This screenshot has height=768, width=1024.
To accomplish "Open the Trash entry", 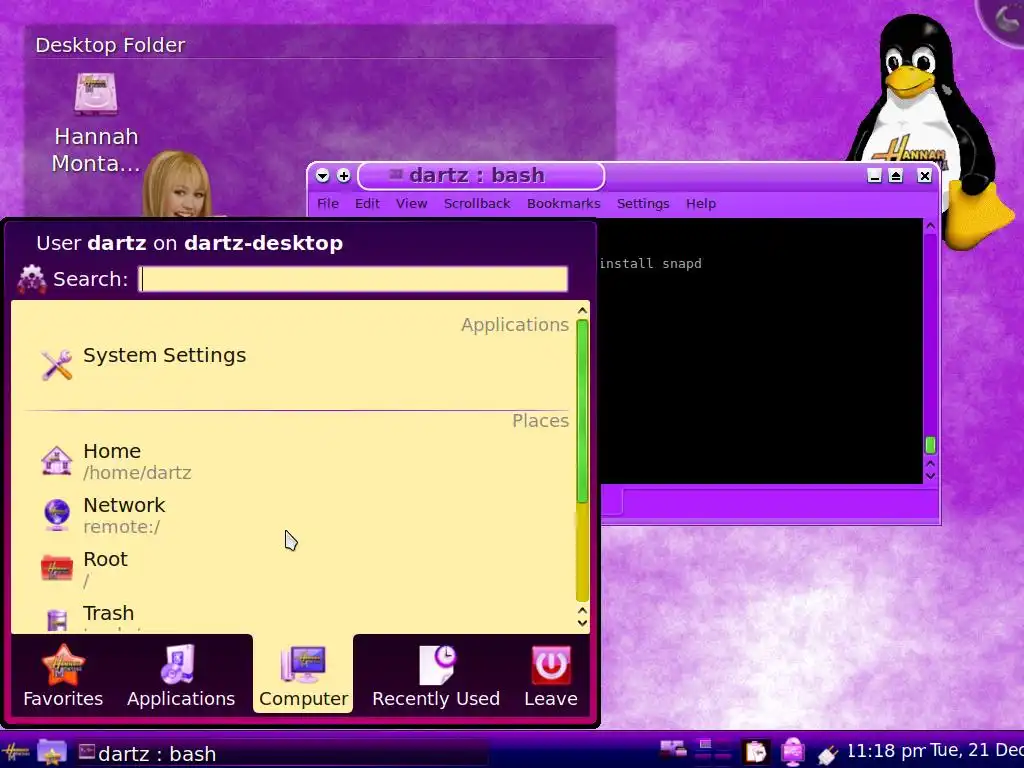I will 294,618.
